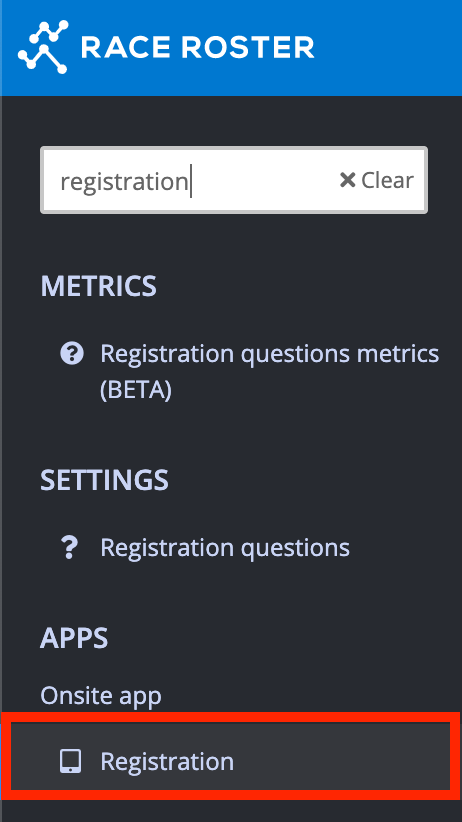Place cursor after "registration" in search box
Image resolution: width=462 pixels, height=822 pixels.
point(190,181)
